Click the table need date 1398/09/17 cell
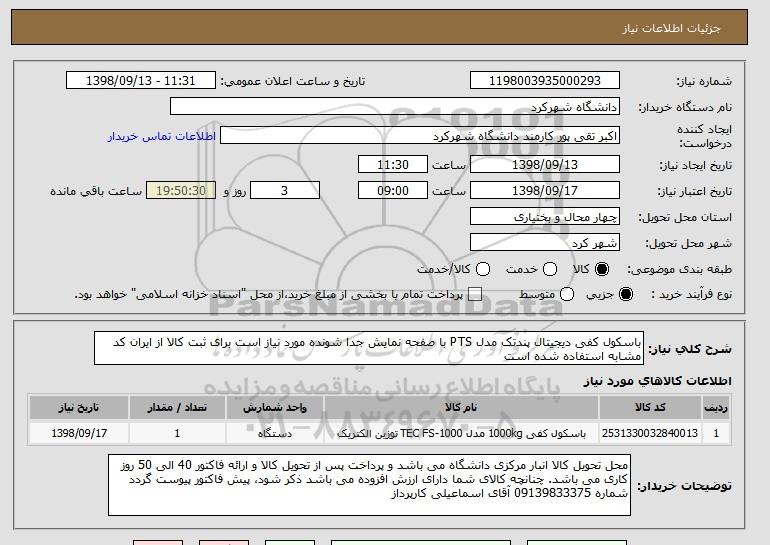770x545 pixels. click(x=79, y=433)
